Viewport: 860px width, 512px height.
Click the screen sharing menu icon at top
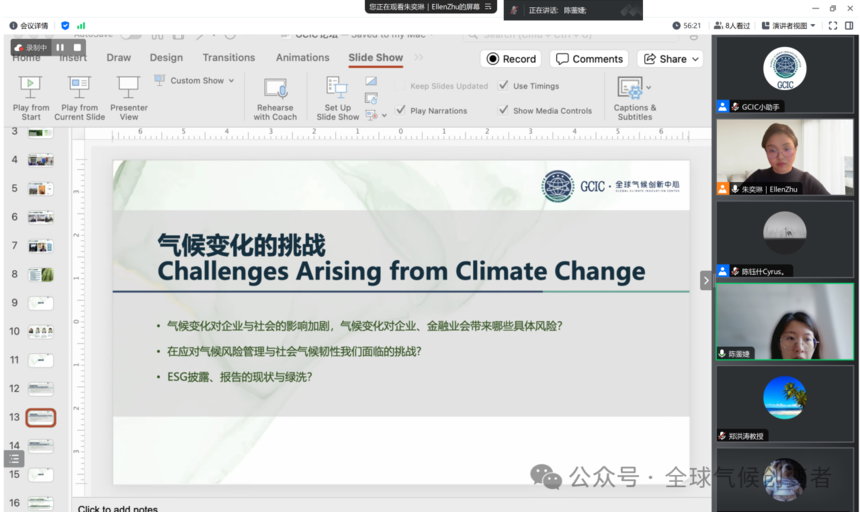click(488, 7)
